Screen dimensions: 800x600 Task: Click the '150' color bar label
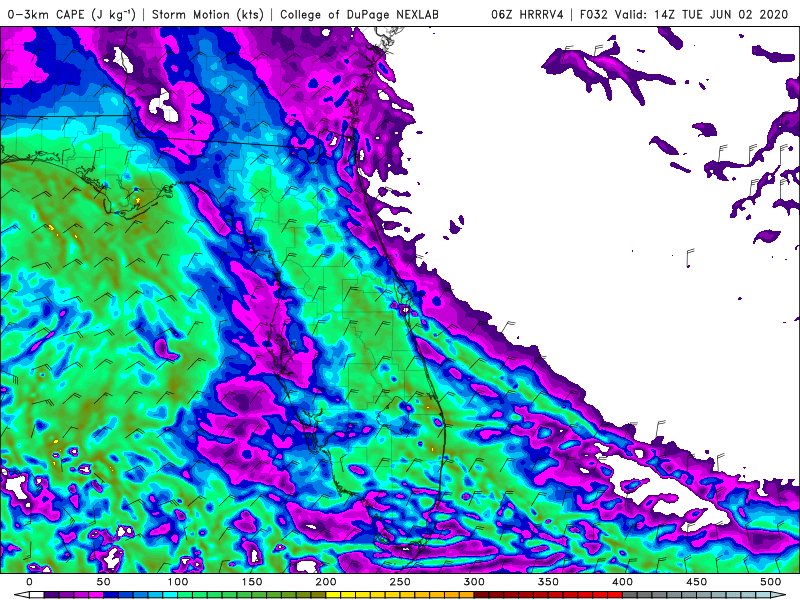(x=252, y=582)
